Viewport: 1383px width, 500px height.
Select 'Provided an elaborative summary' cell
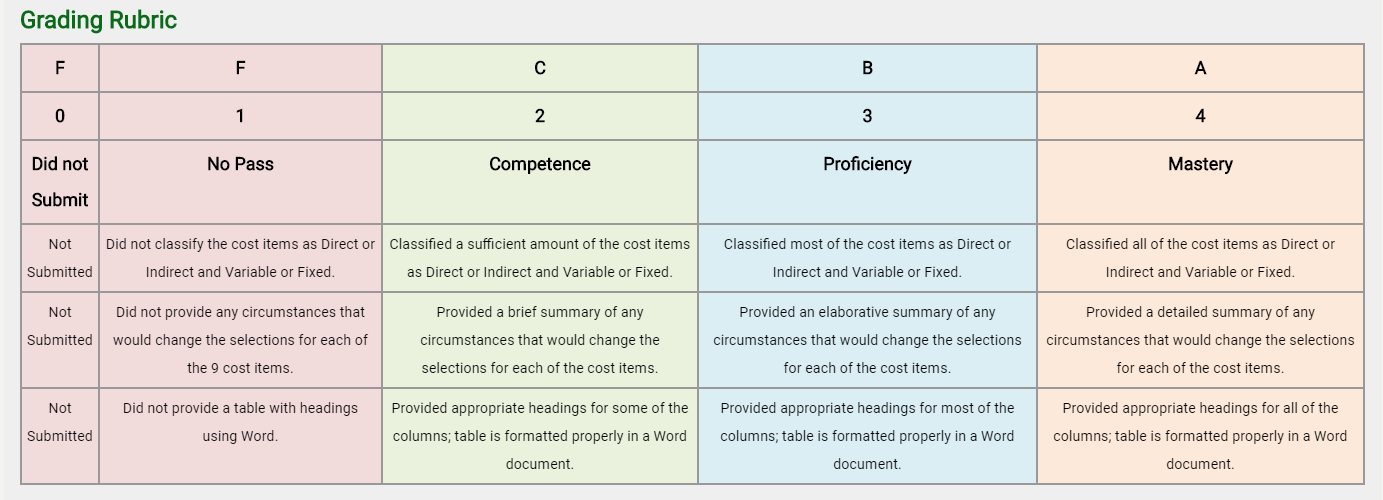click(x=867, y=340)
